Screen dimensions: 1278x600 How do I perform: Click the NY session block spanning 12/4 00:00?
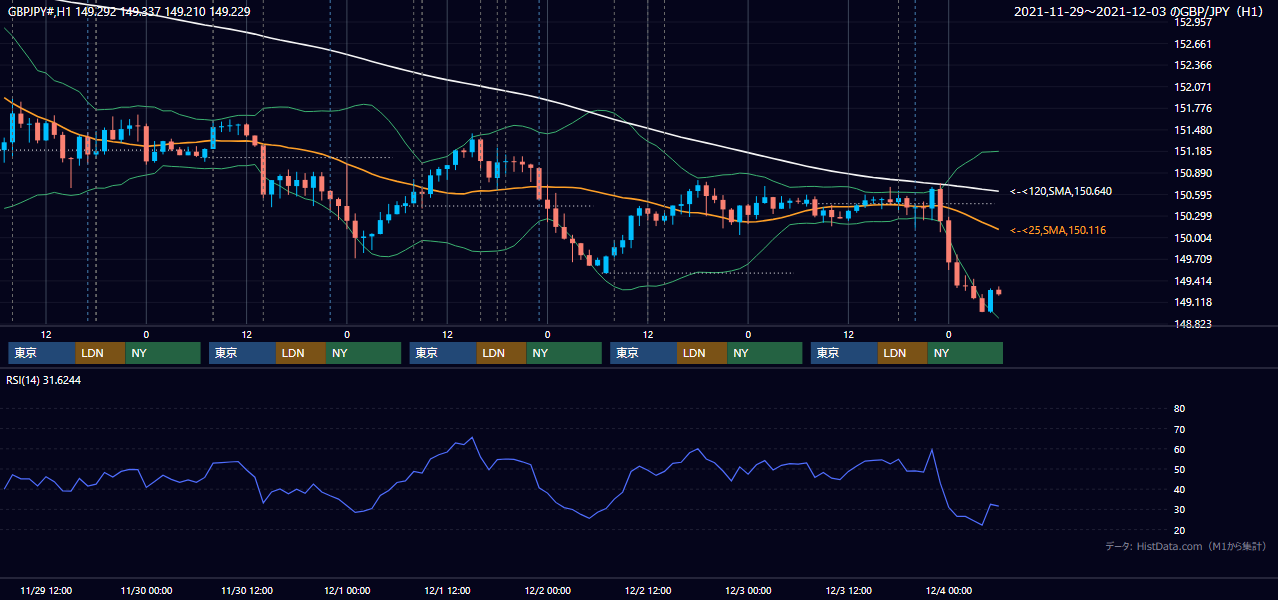(x=965, y=353)
